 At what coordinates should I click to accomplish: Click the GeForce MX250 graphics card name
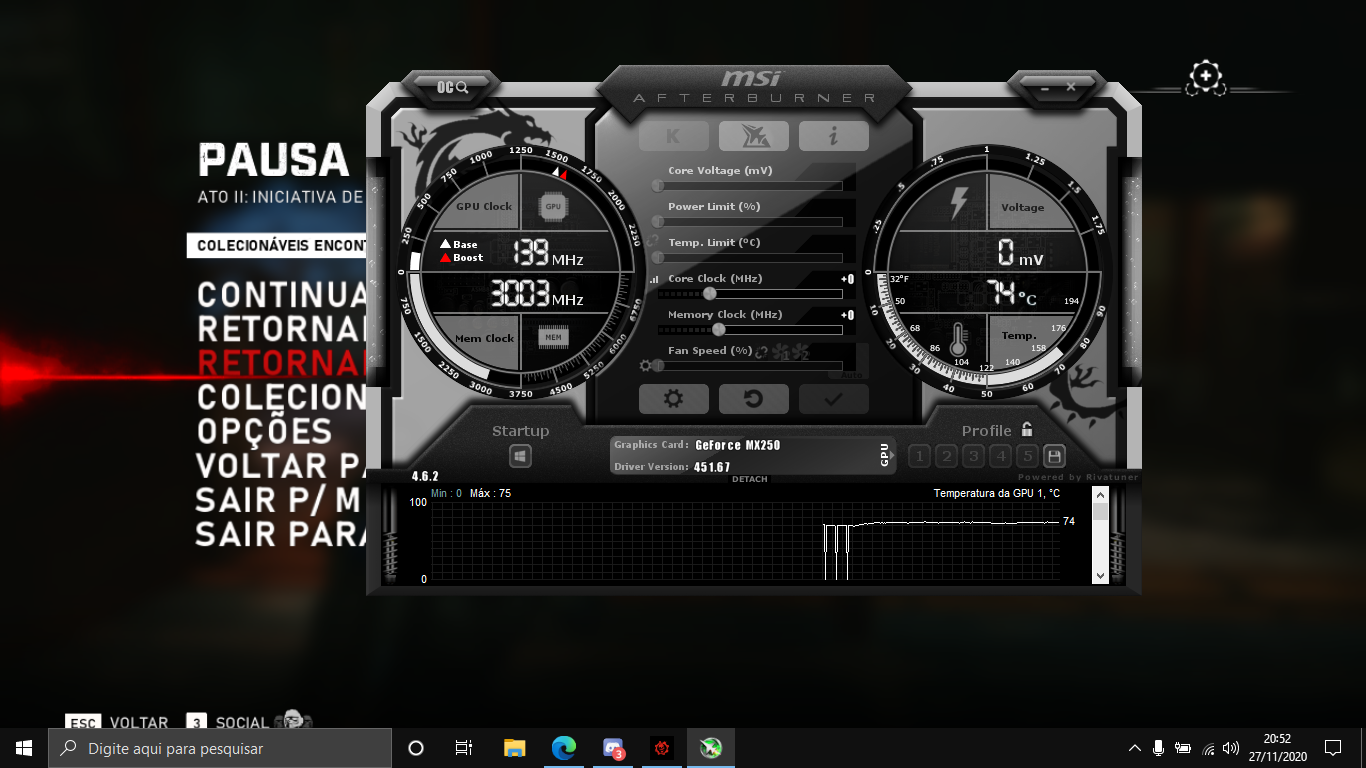point(738,445)
